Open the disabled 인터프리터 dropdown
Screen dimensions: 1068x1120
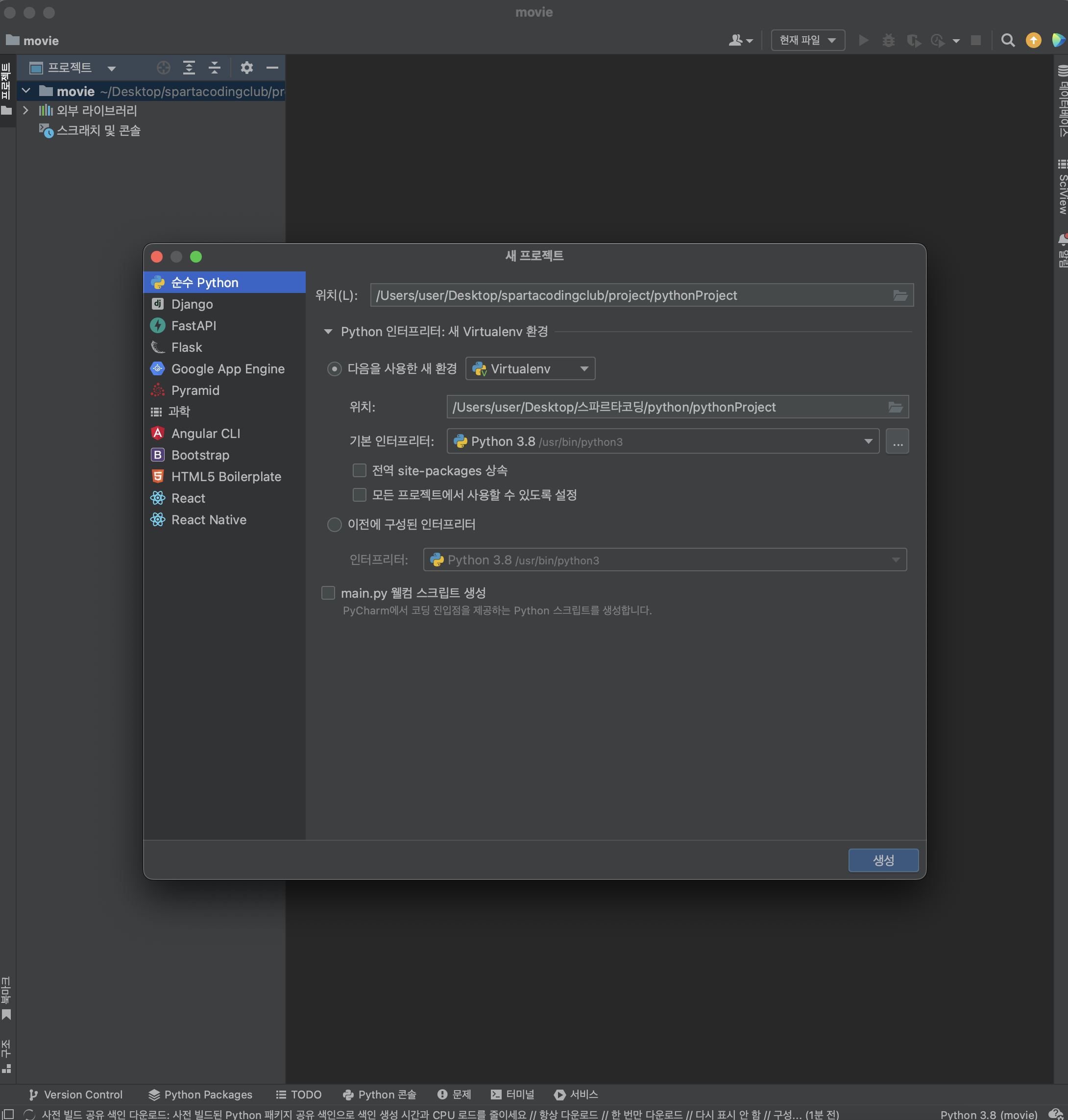coord(665,560)
